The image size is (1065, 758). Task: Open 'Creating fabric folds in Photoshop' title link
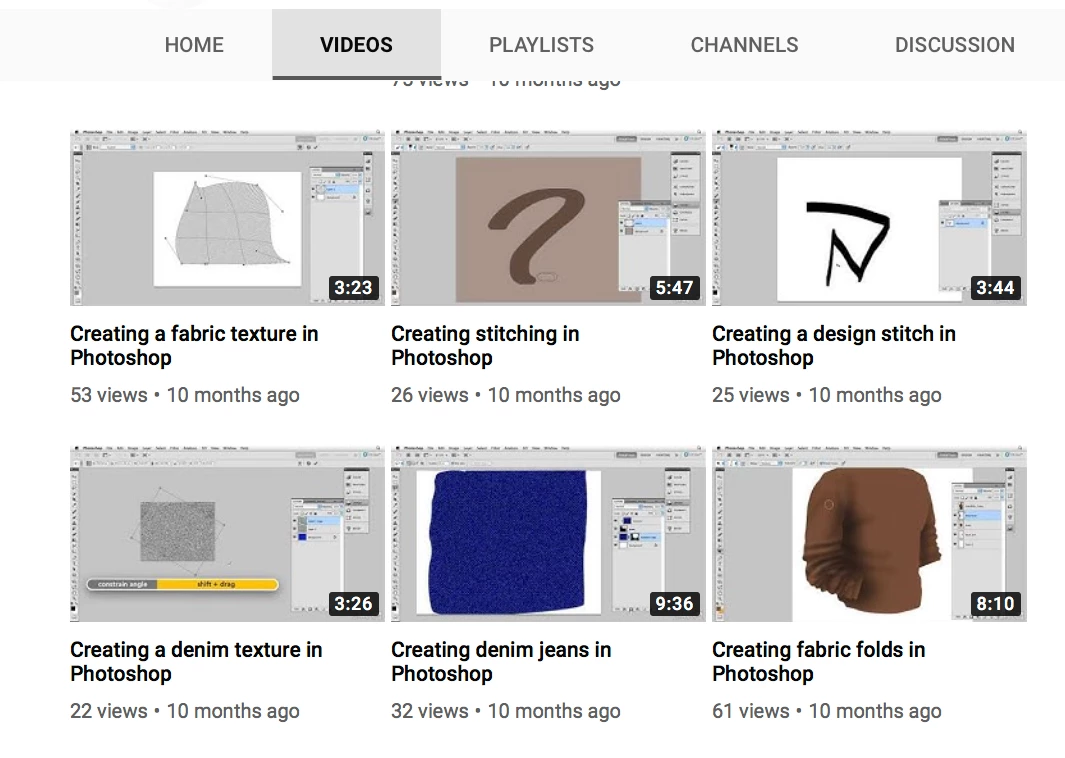point(818,662)
